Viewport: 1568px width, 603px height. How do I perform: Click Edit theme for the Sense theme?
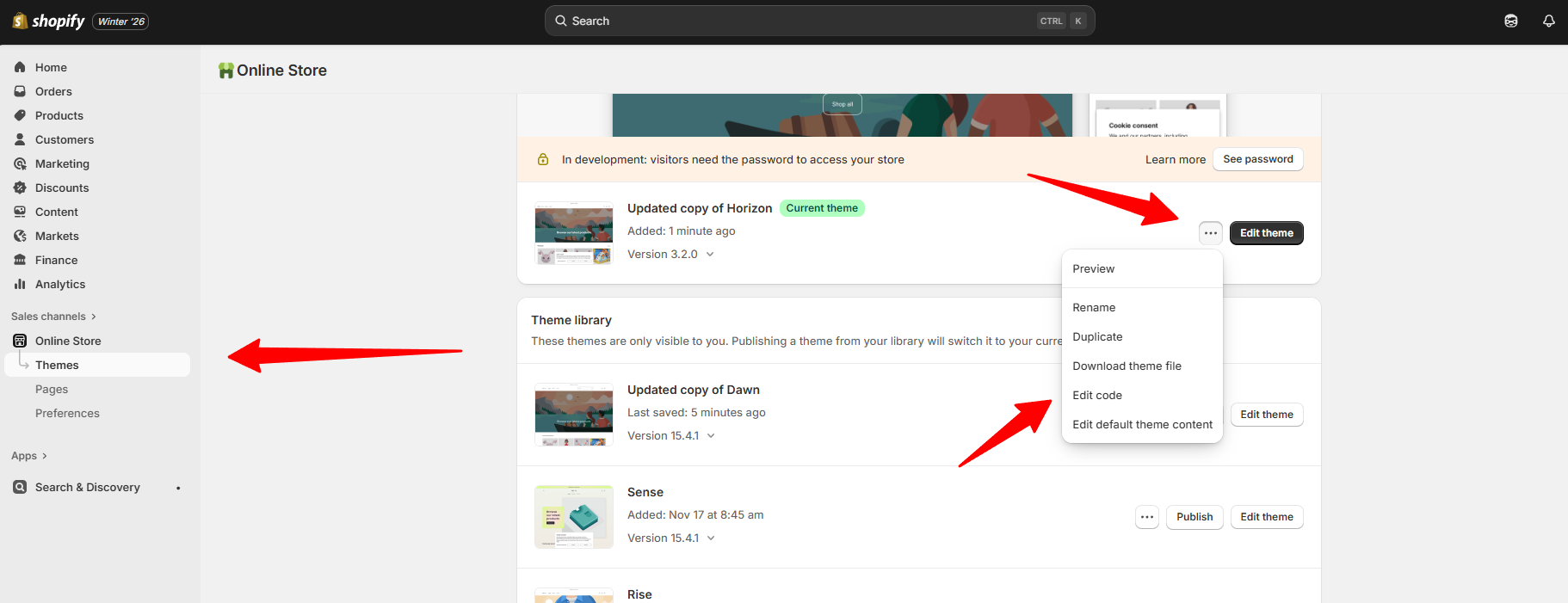coord(1266,517)
